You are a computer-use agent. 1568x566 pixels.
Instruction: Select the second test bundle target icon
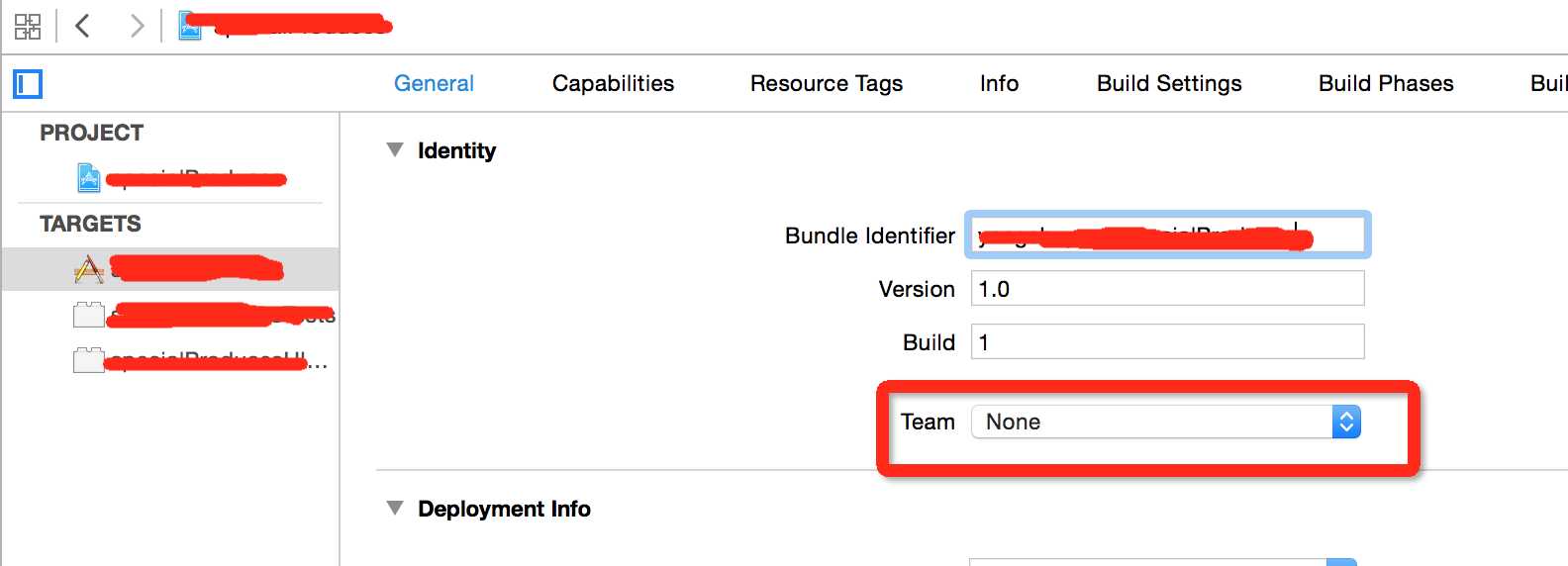[88, 360]
